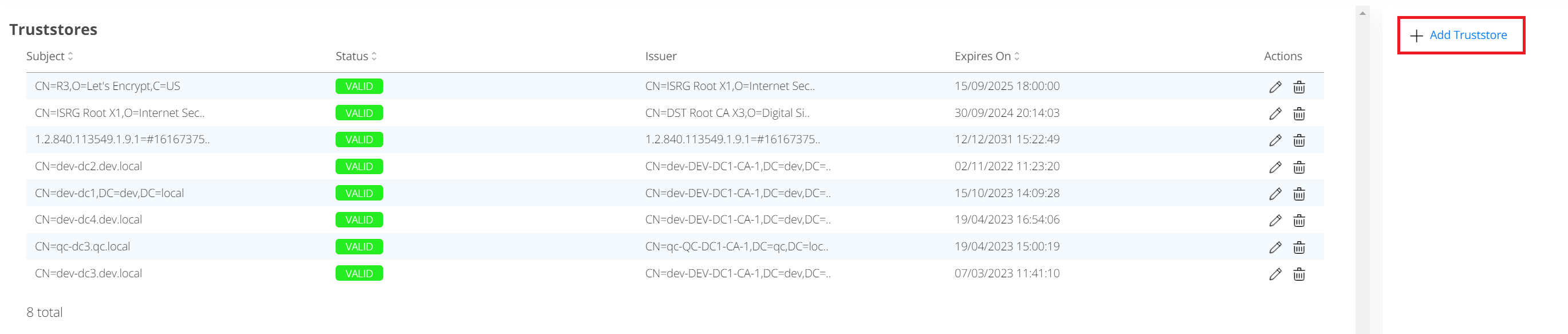
Task: Click expiry date 12/12/2031 15:22:49
Action: (1007, 139)
